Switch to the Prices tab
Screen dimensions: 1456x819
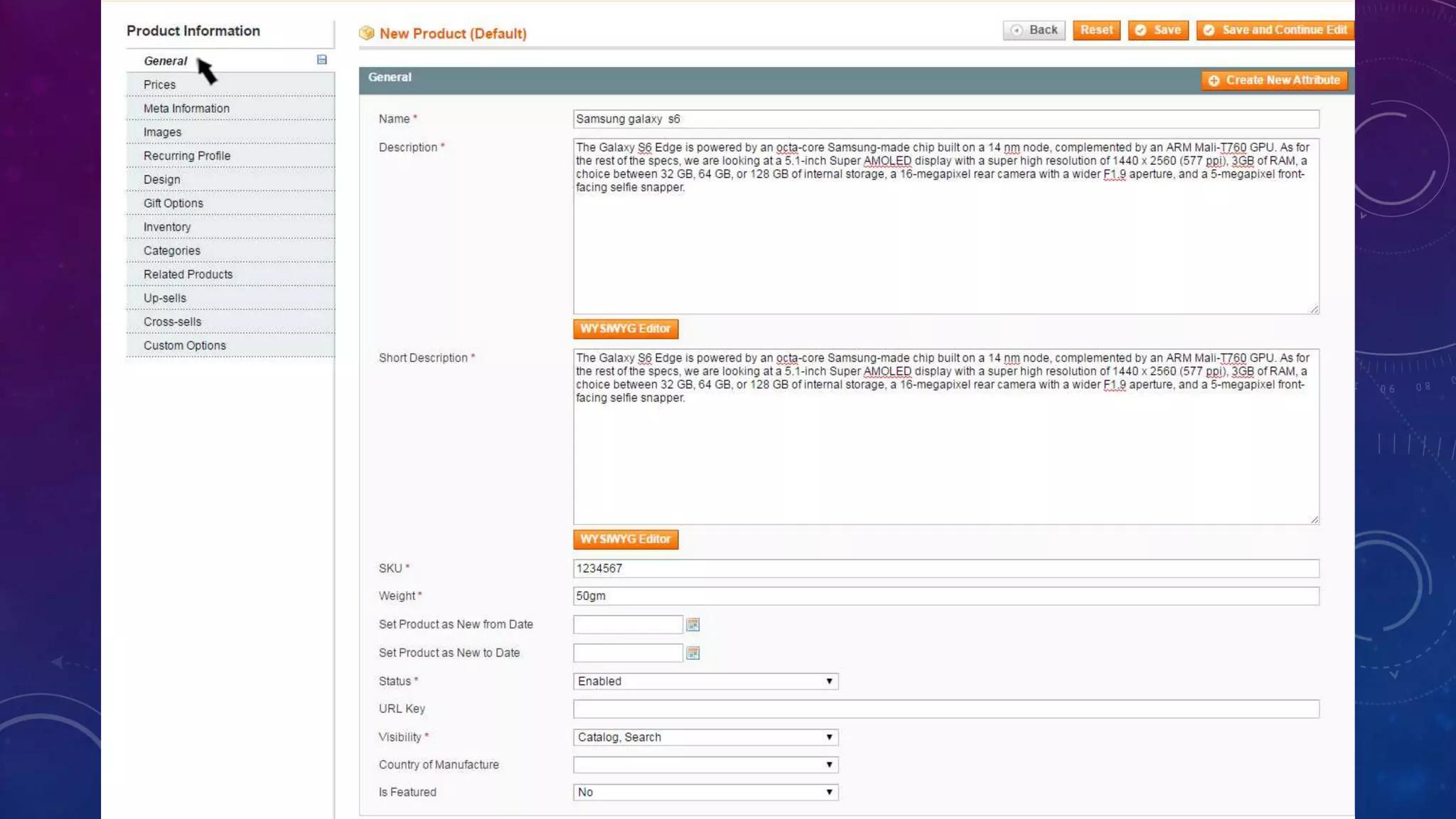159,85
